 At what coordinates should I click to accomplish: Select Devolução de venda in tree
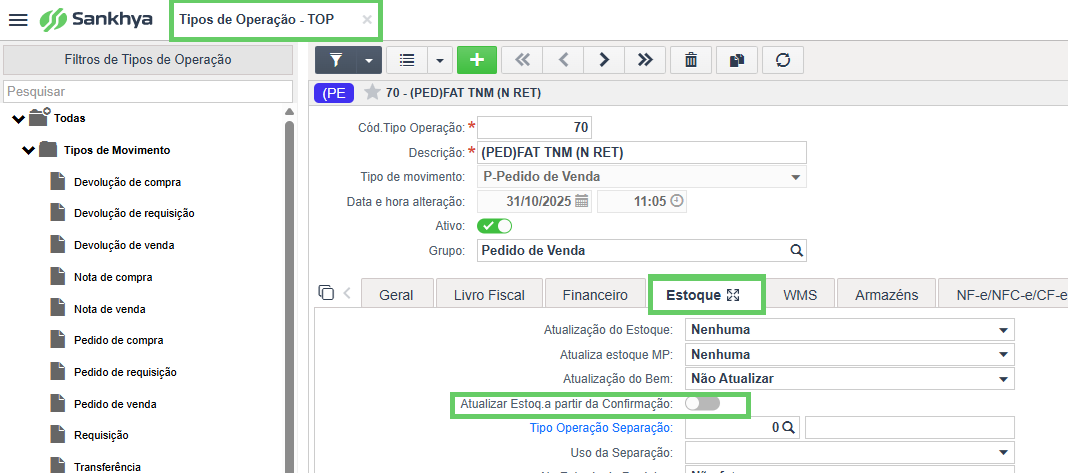click(x=123, y=245)
